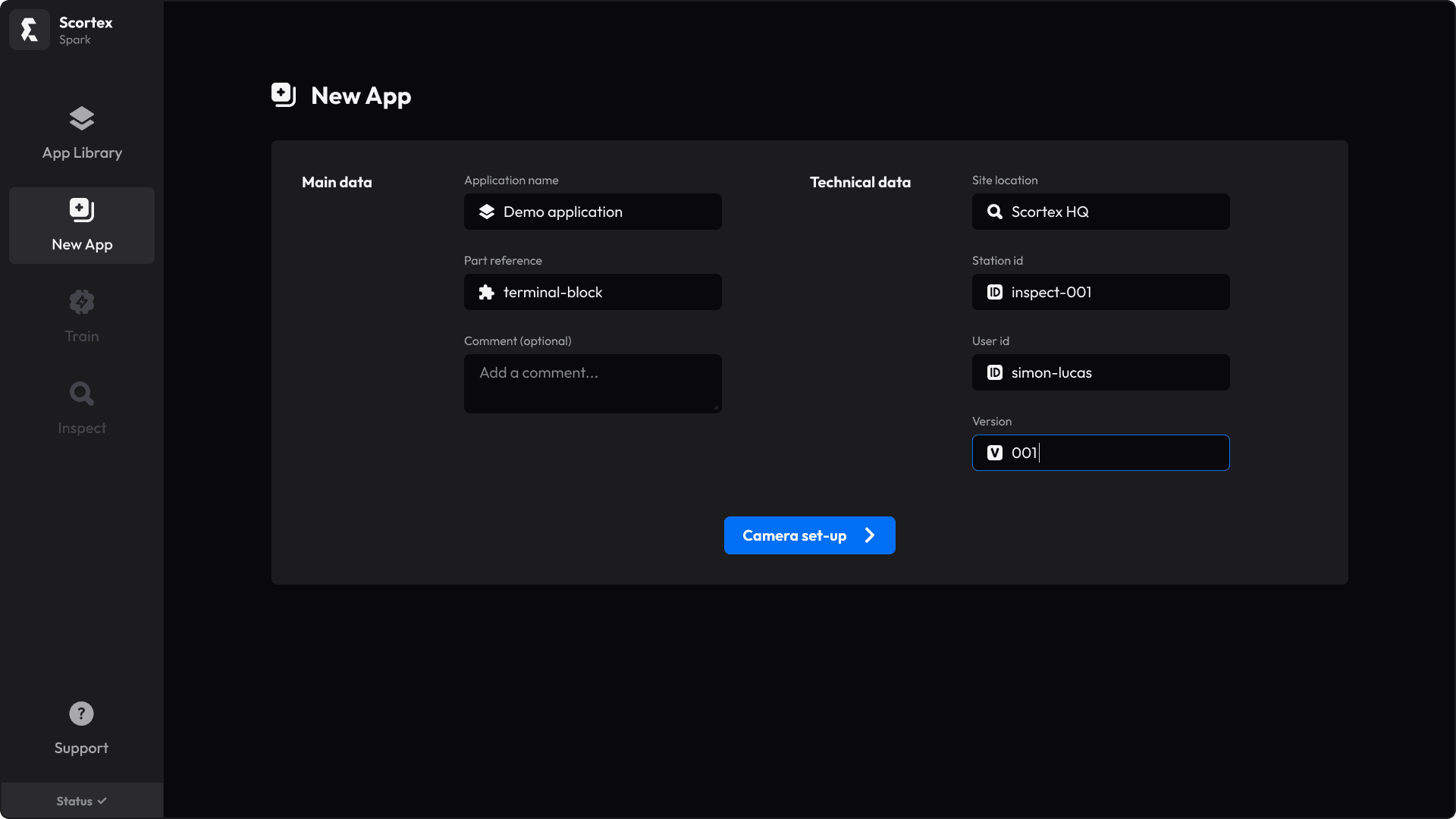Click the V icon in Version field

click(995, 453)
